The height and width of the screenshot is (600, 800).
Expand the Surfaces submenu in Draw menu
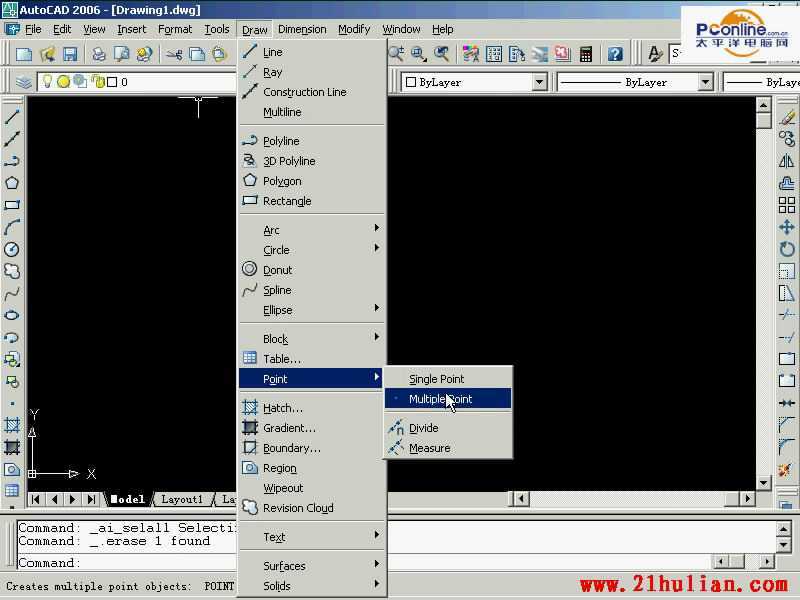(x=311, y=566)
